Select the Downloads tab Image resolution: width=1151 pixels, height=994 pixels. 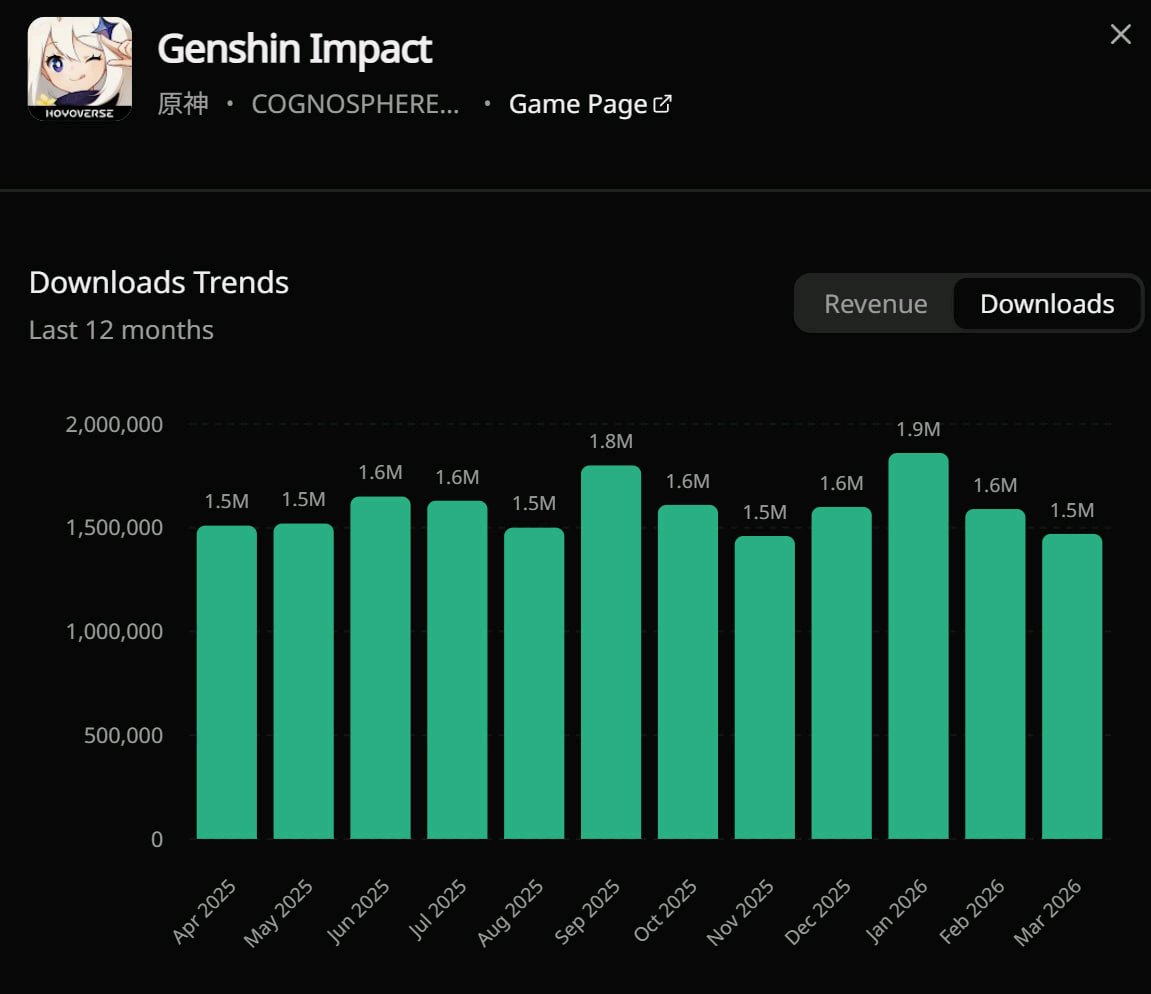tap(1047, 303)
